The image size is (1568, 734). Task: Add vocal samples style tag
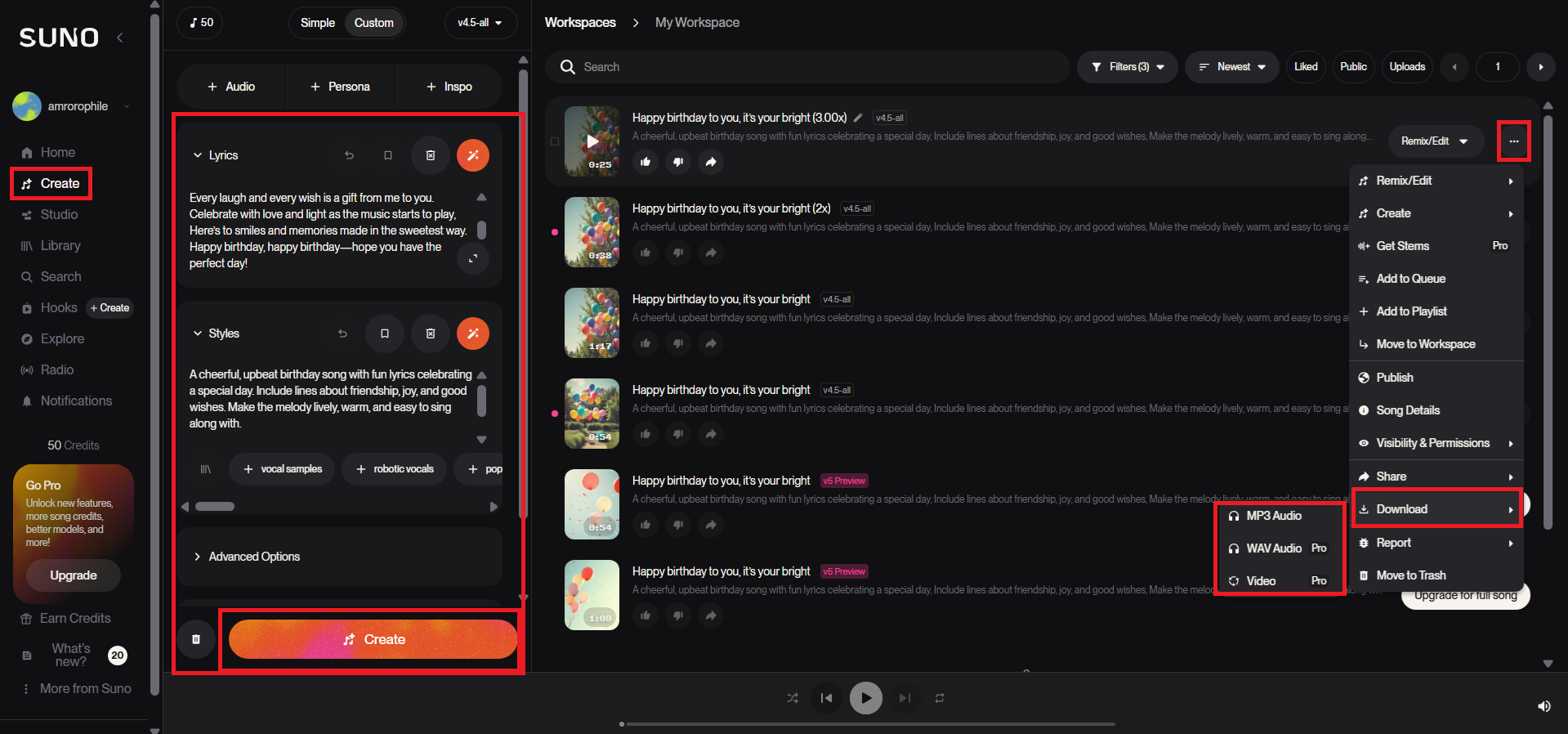(x=282, y=469)
